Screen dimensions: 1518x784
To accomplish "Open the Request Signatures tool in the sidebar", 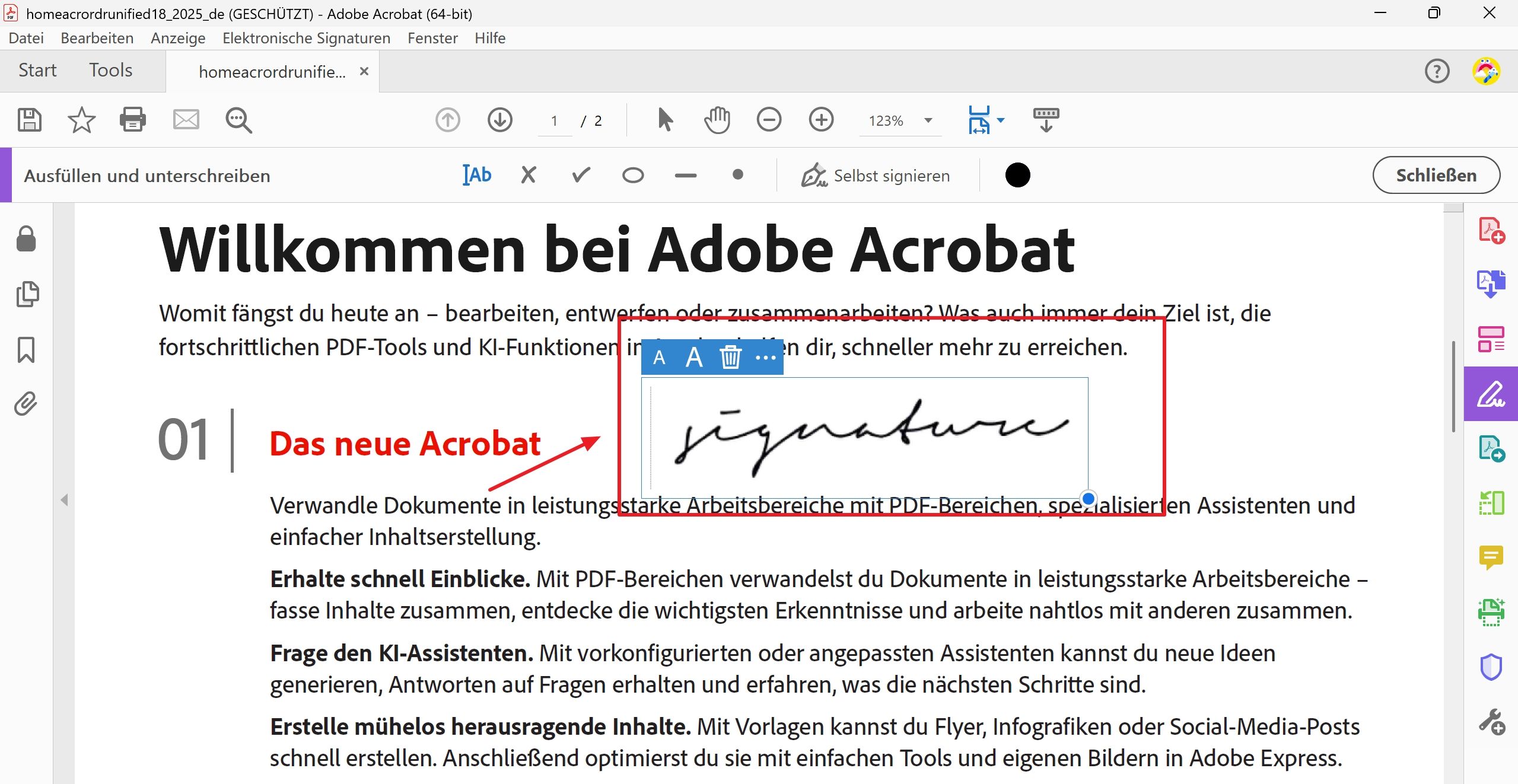I will click(x=1491, y=448).
